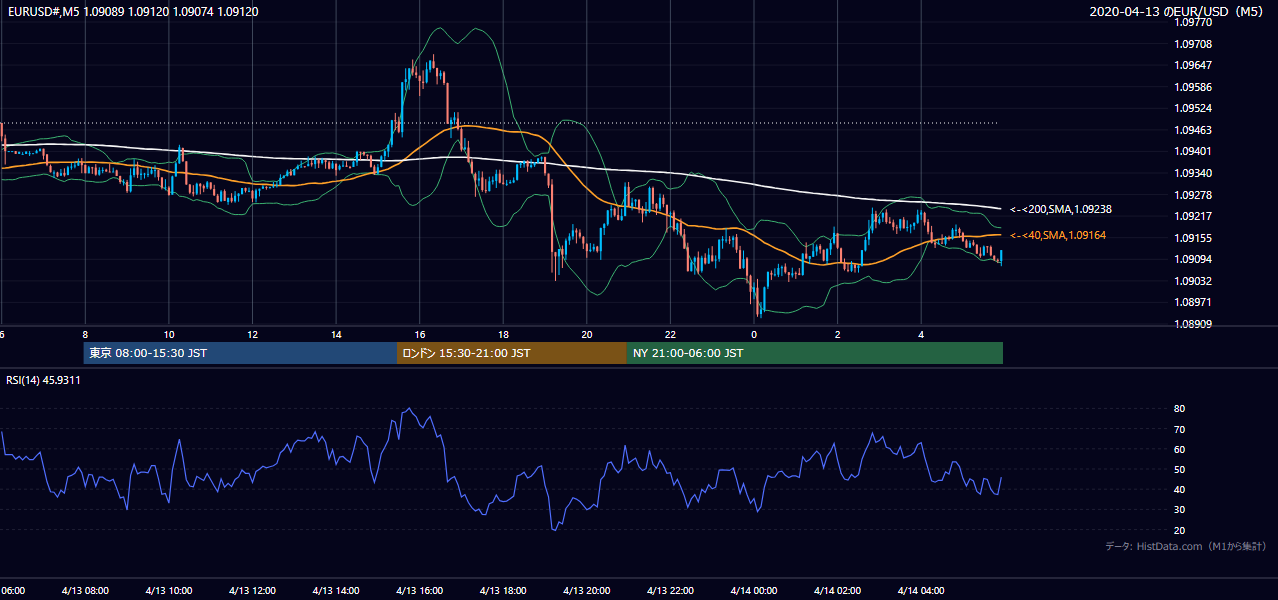Click hour label 22 under the price chart
The image size is (1278, 600).
670,334
